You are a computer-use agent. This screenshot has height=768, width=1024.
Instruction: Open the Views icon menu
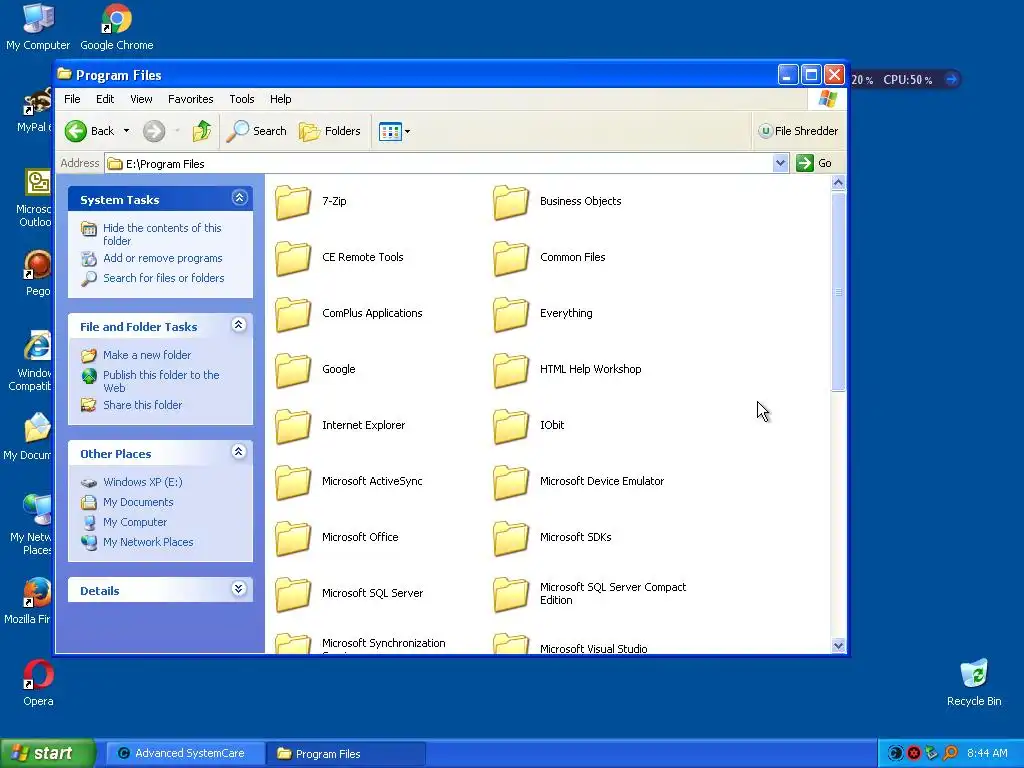pyautogui.click(x=394, y=131)
